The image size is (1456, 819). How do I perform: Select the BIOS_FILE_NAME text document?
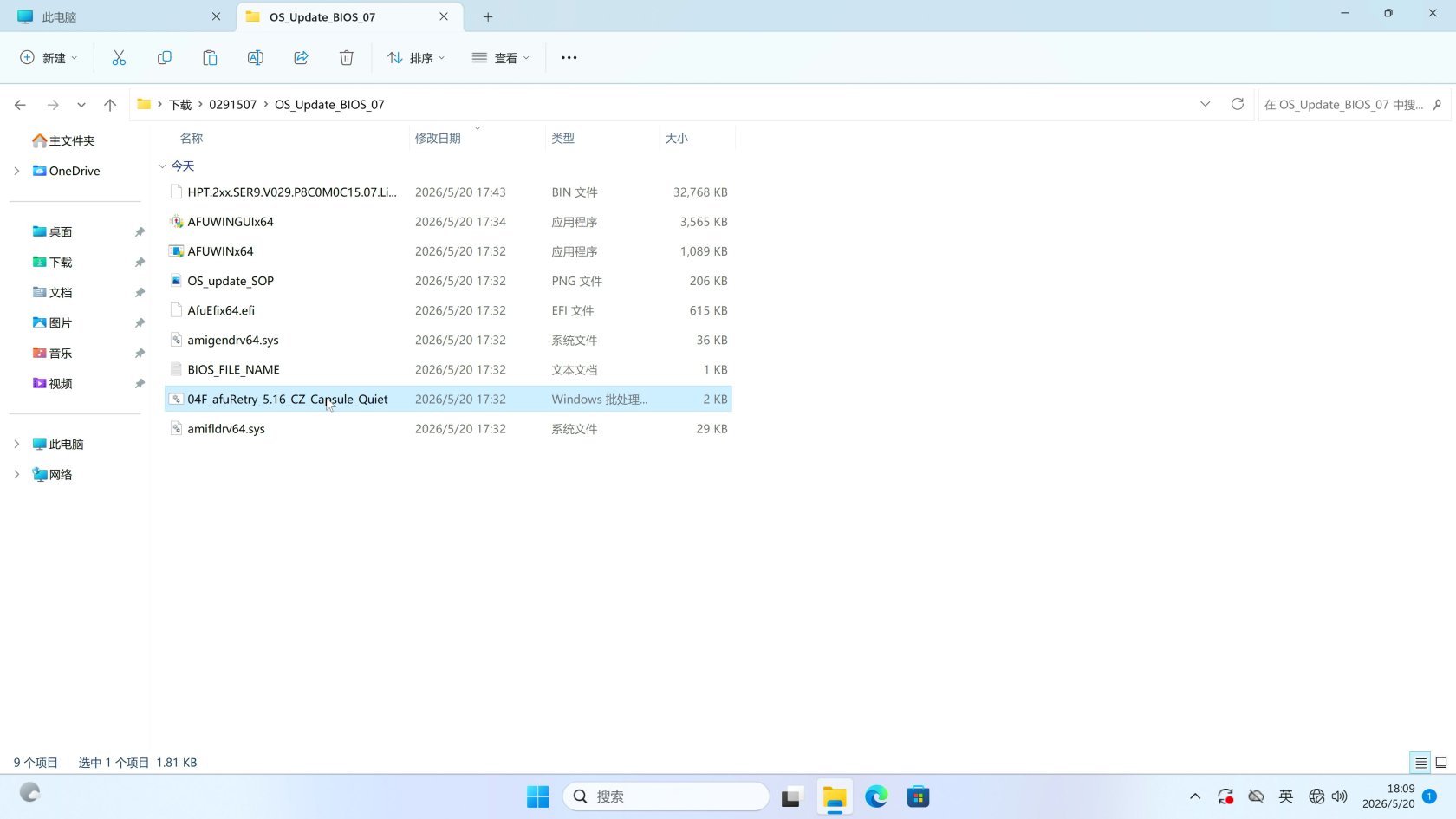(448, 369)
